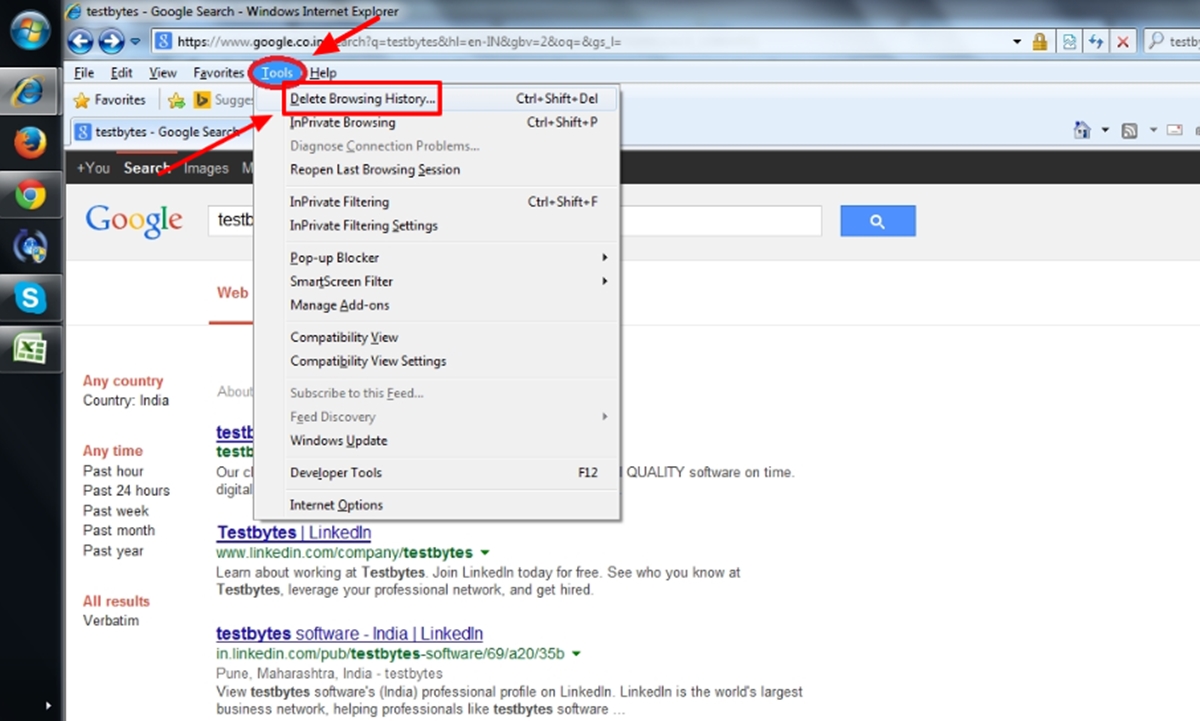Click the Bing Suggested Sites icon
Image resolution: width=1200 pixels, height=721 pixels.
click(x=202, y=100)
